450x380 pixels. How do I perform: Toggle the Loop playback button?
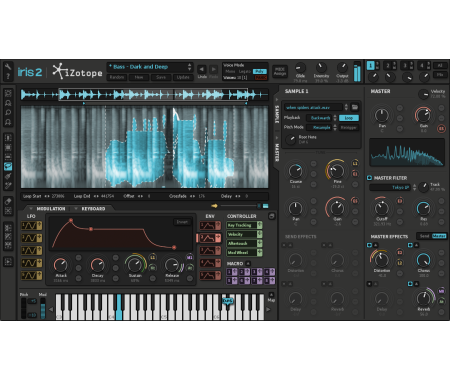(x=349, y=118)
